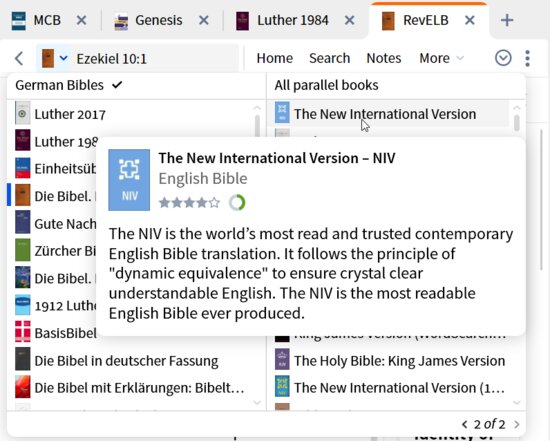
Task: Click the 1912 Luther cover icon
Action: pos(23,305)
